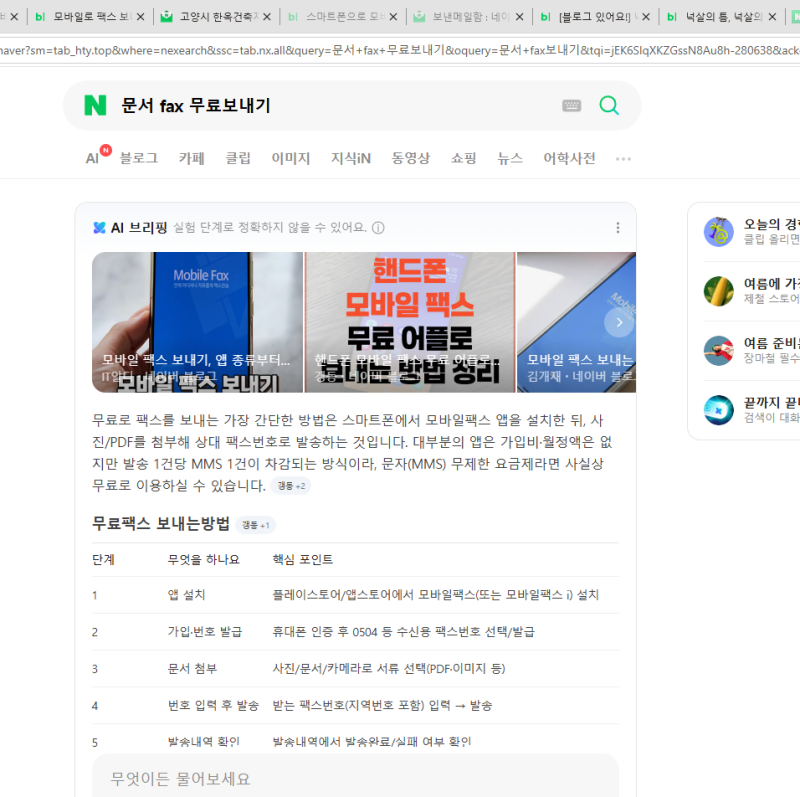Close the 보낸메일함 browser tab
This screenshot has width=800, height=797.
[x=519, y=17]
